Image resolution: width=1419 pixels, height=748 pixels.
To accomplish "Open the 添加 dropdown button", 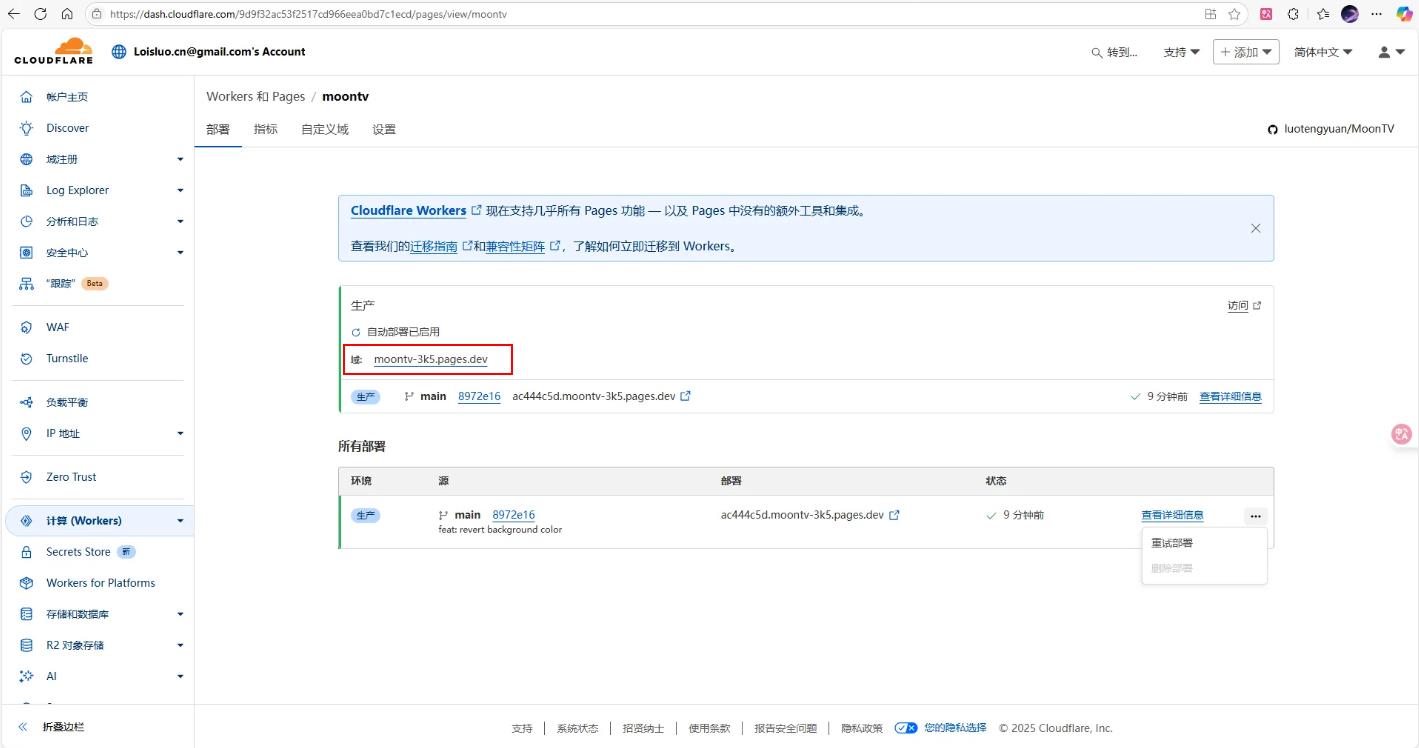I will click(x=1246, y=52).
